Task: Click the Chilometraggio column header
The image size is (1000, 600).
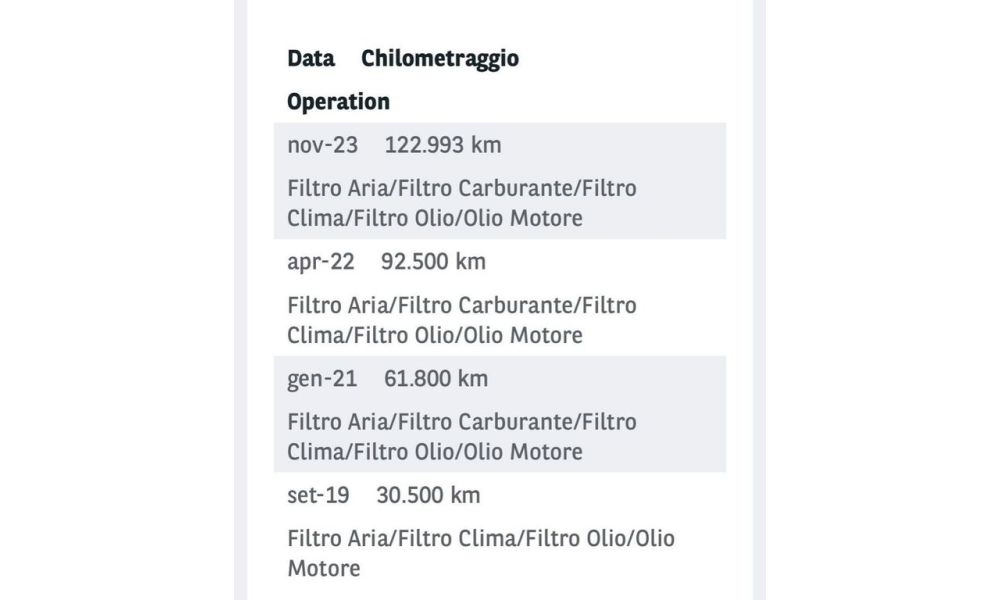Action: (440, 59)
